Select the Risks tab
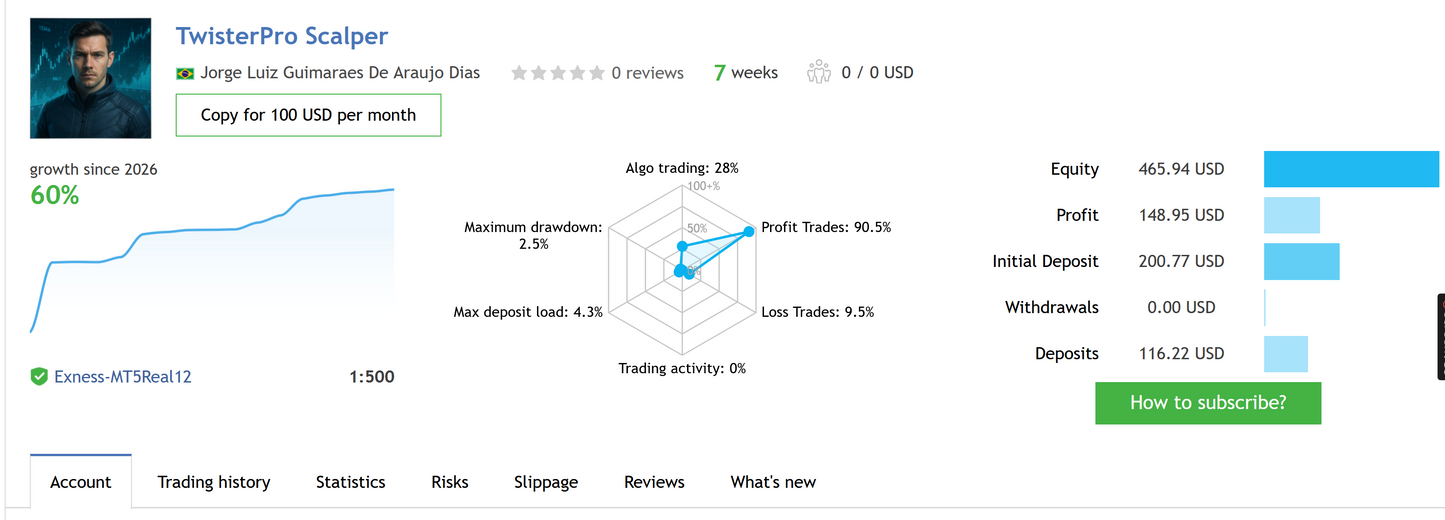The height and width of the screenshot is (520, 1445). 450,482
